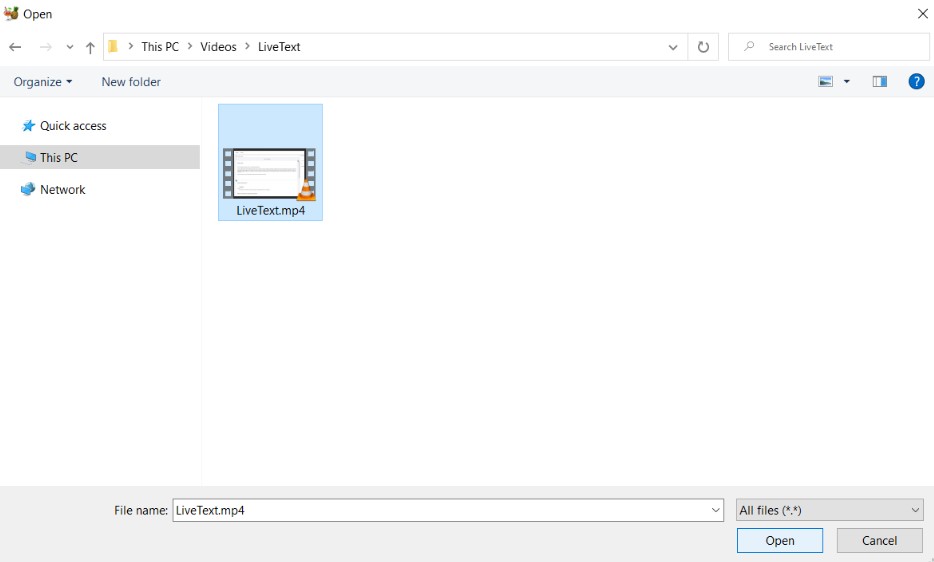Screen dimensions: 934x562
Task: Select This PC in the breadcrumb path
Action: click(x=160, y=46)
